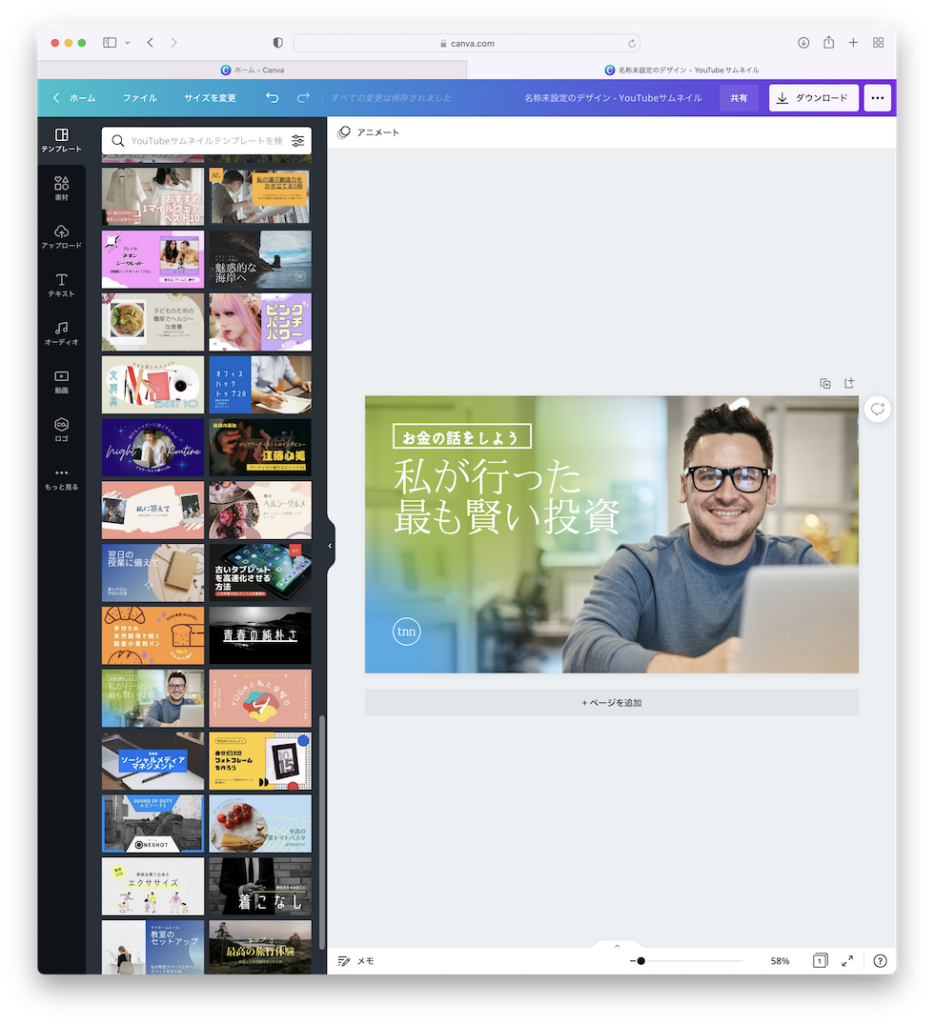Open the ロゴ (Logo) panel
The height and width of the screenshot is (1024, 934).
61,430
